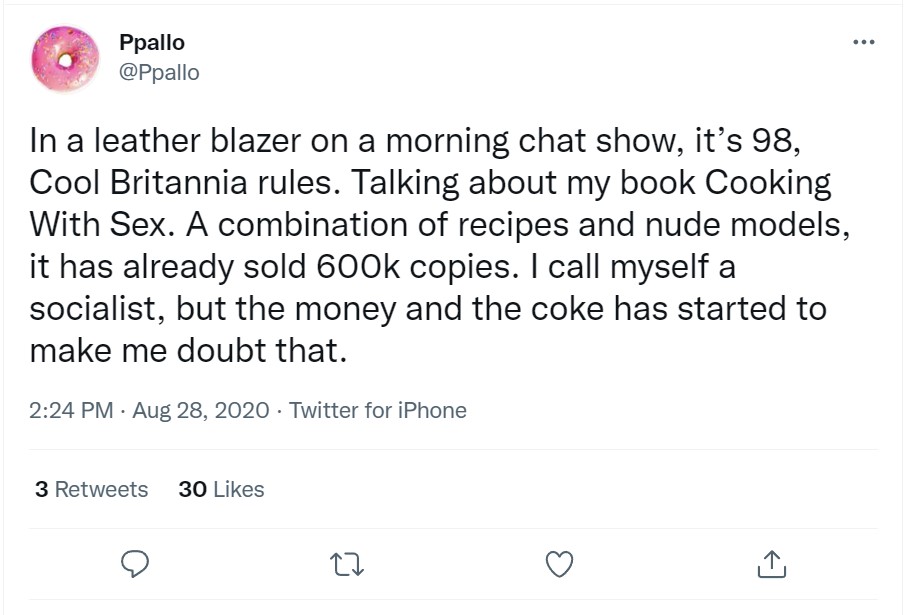
Task: Click the pink donut profile avatar
Action: coord(66,58)
